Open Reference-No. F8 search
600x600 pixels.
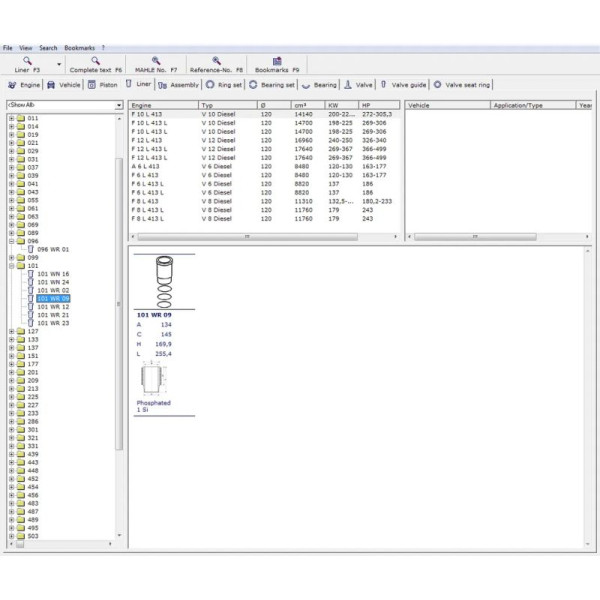[216, 61]
